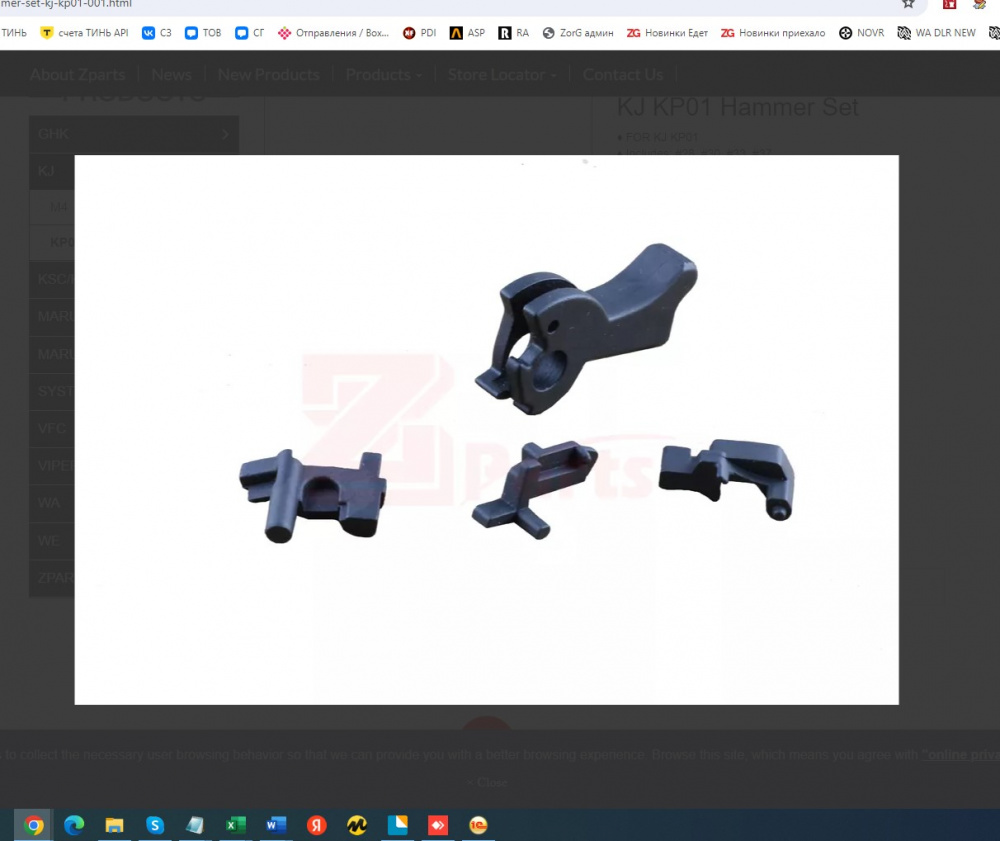The height and width of the screenshot is (841, 1000).
Task: Expand the GHK category arrow in sidebar
Action: (225, 134)
